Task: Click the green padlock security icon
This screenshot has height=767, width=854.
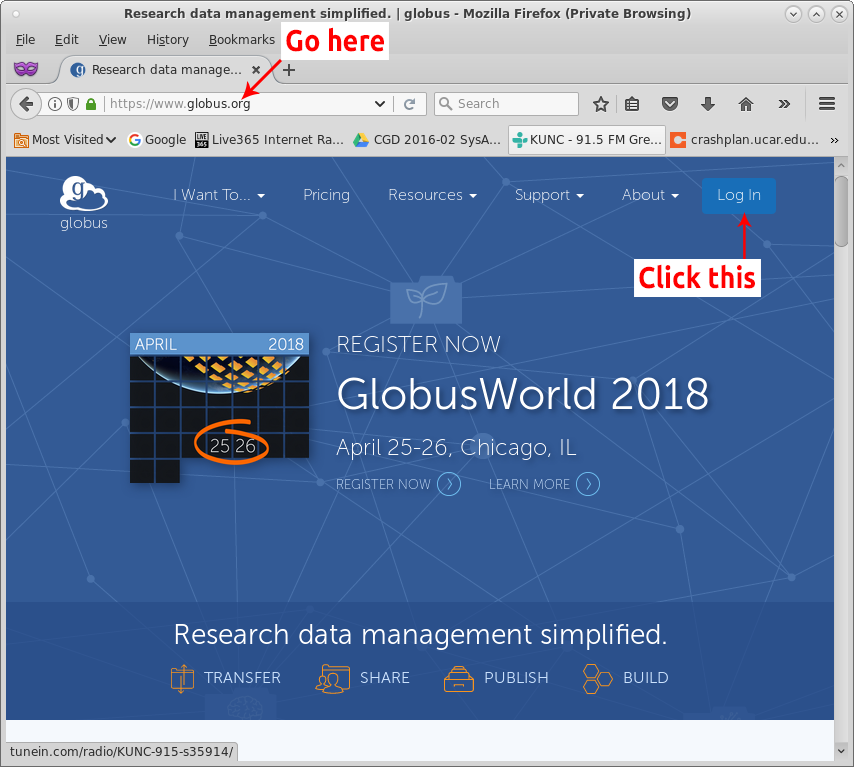Action: [91, 104]
